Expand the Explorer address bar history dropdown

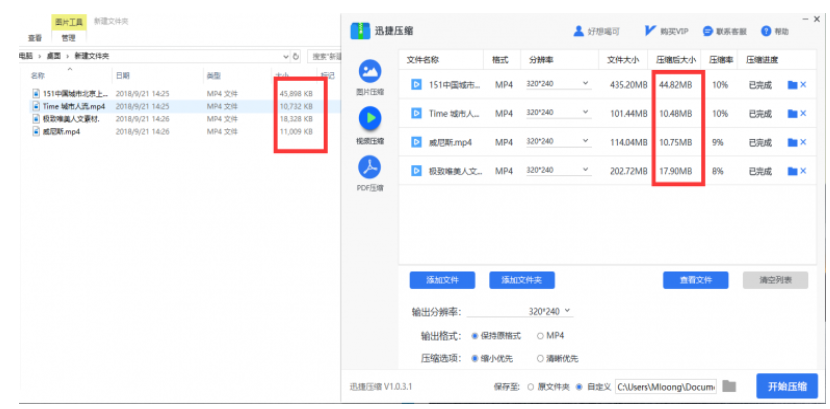click(286, 56)
